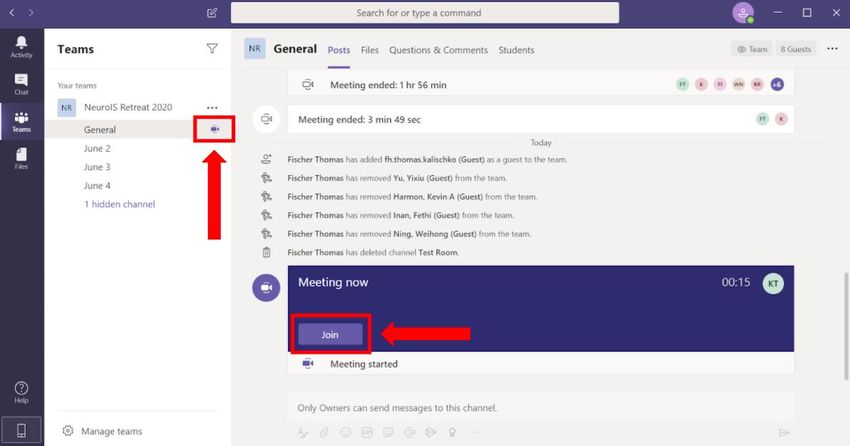Open the sticker picker
The width and height of the screenshot is (850, 446).
point(388,432)
